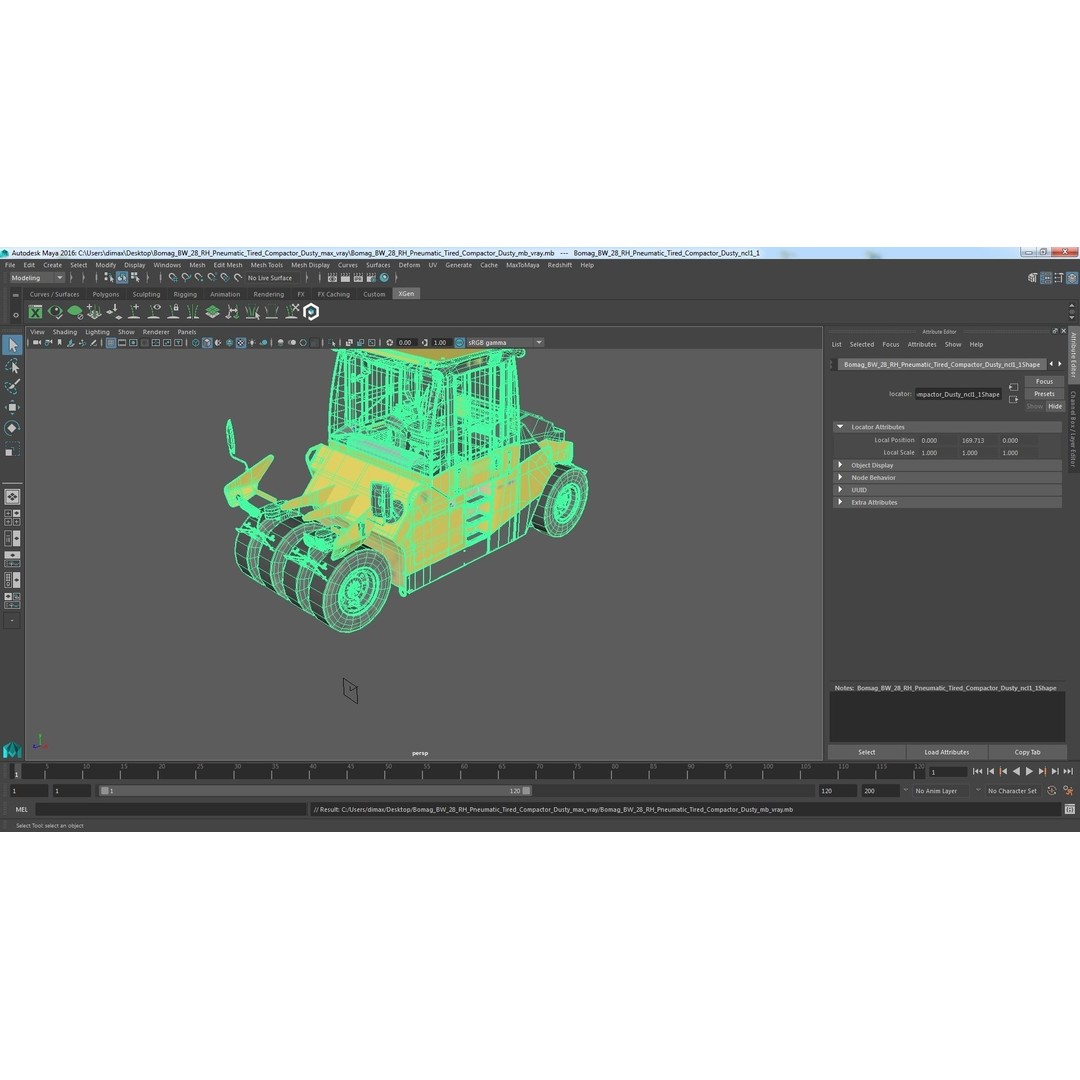Select by component type mode icon
This screenshot has height=1080, width=1080.
pyautogui.click(x=135, y=278)
